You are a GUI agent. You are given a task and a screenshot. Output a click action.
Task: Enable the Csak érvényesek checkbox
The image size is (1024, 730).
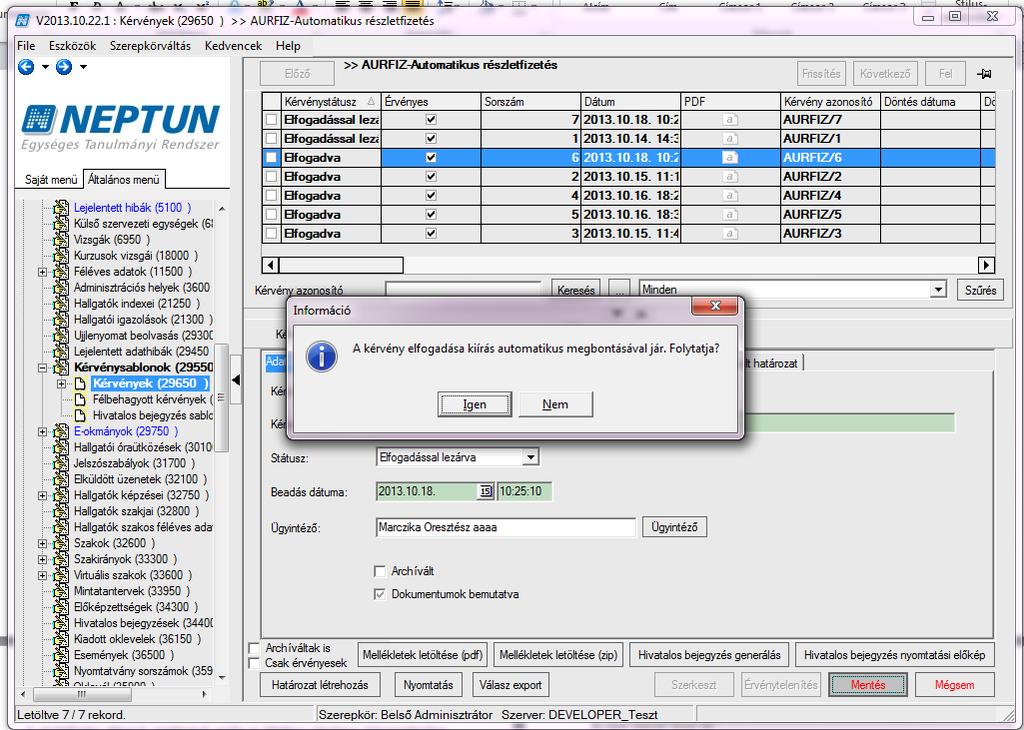[x=255, y=663]
